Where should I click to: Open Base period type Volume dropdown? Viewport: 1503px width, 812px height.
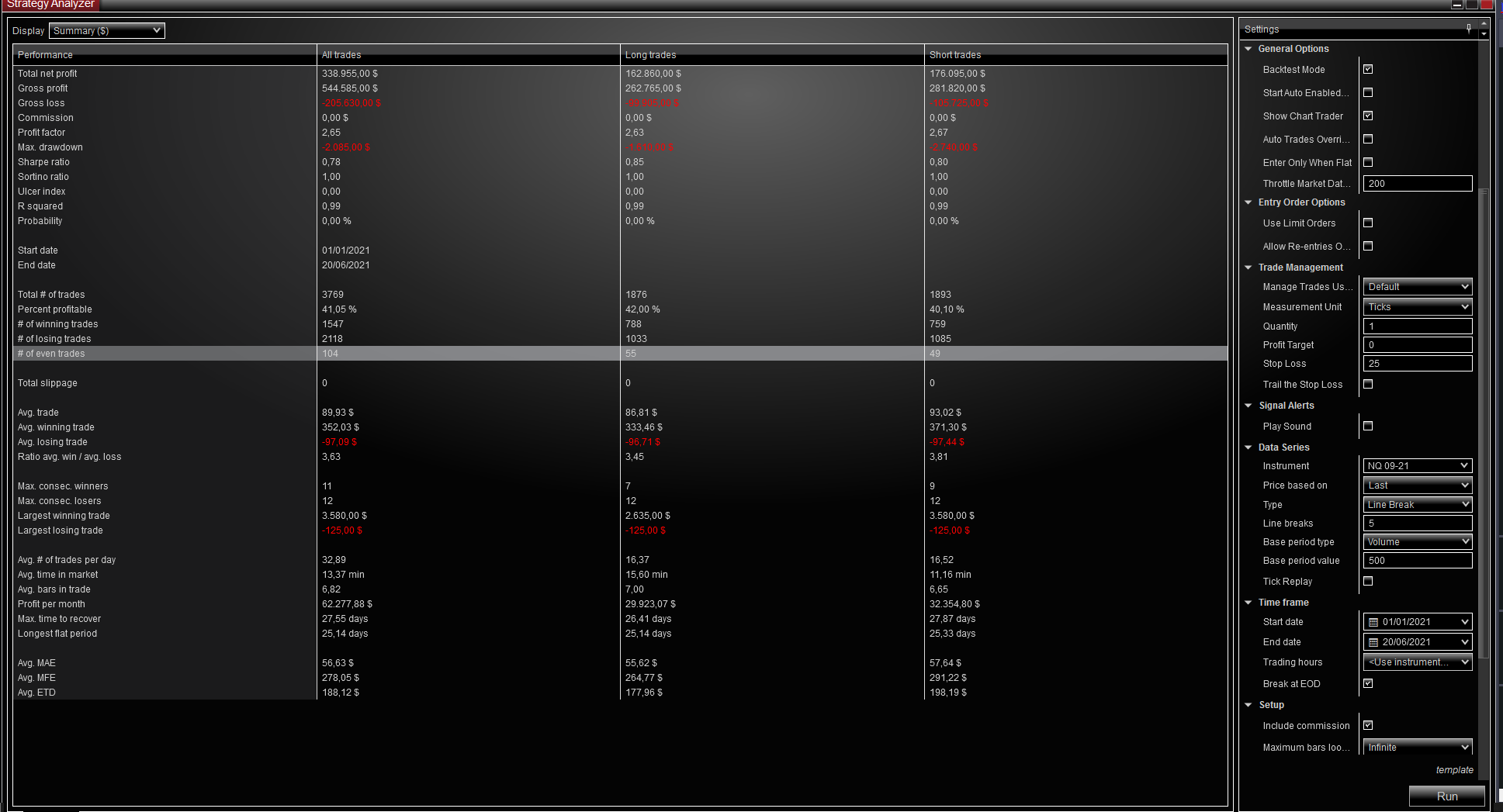(1418, 542)
